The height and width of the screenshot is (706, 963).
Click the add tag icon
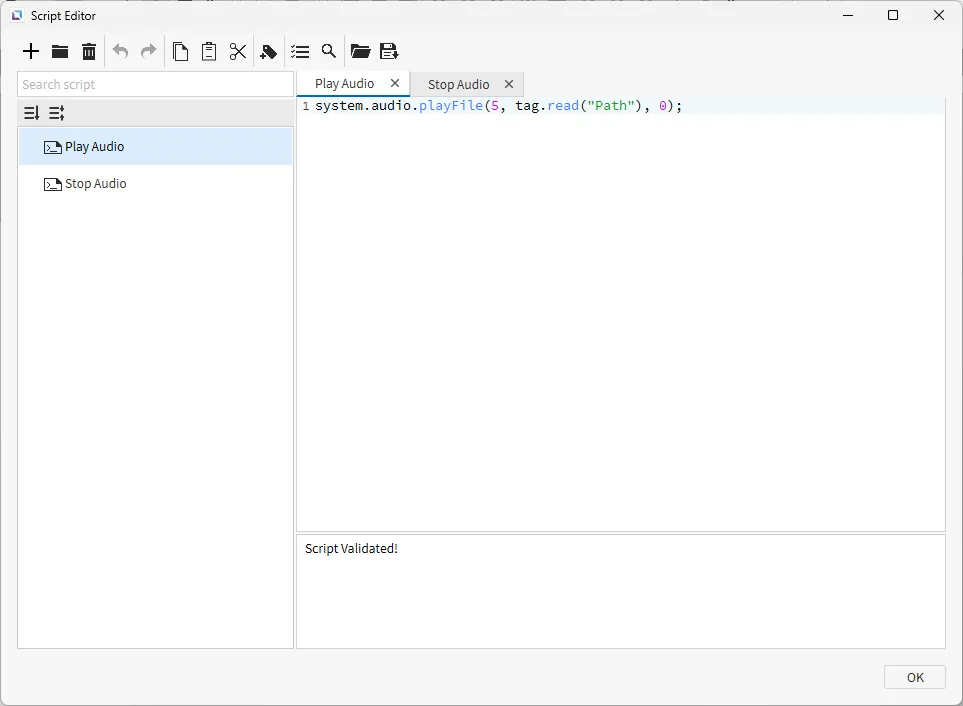pos(268,52)
